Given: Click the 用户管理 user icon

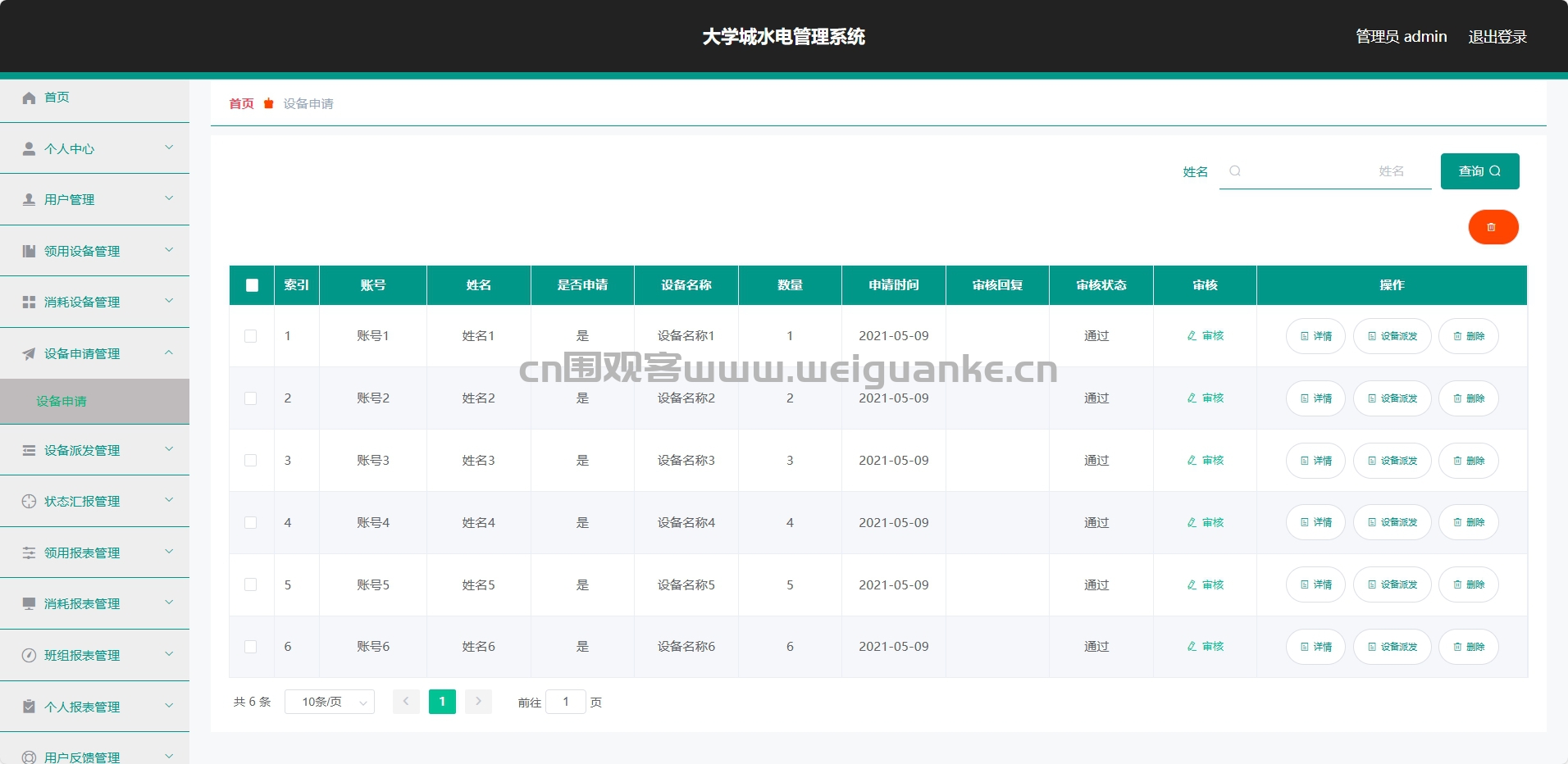Looking at the screenshot, I should (x=29, y=199).
